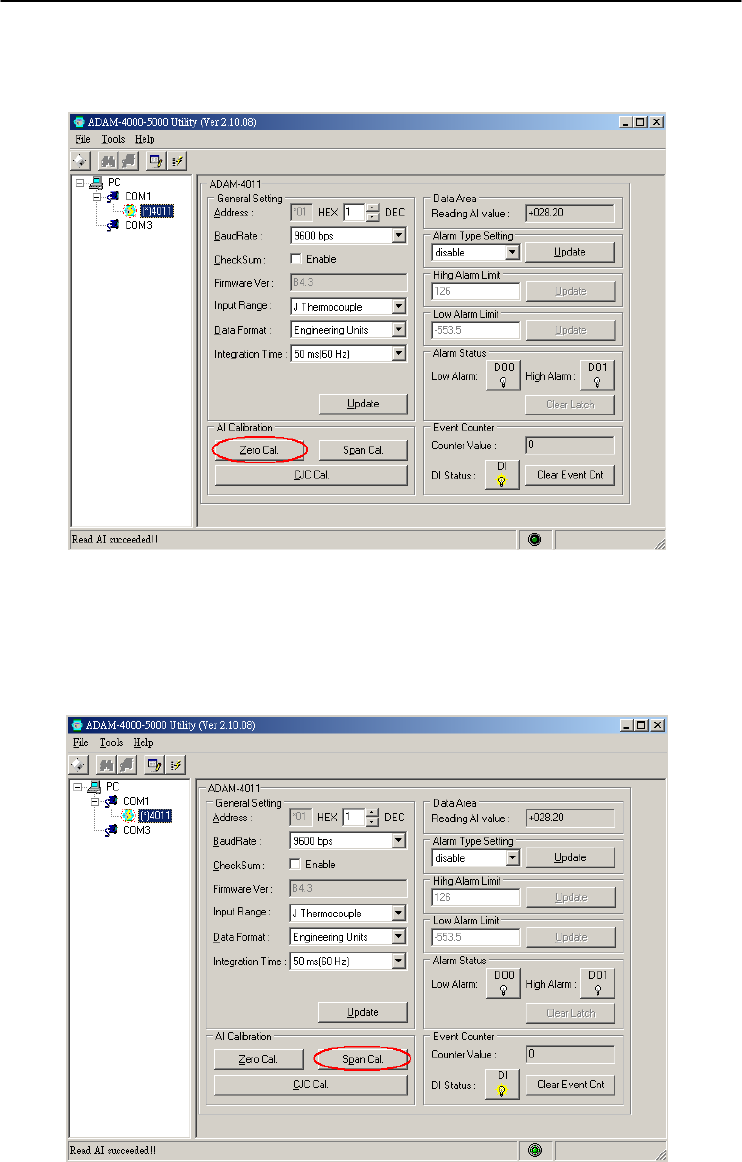This screenshot has height=1162, width=742.
Task: Click the address DEC input field in top window
Action: (354, 212)
